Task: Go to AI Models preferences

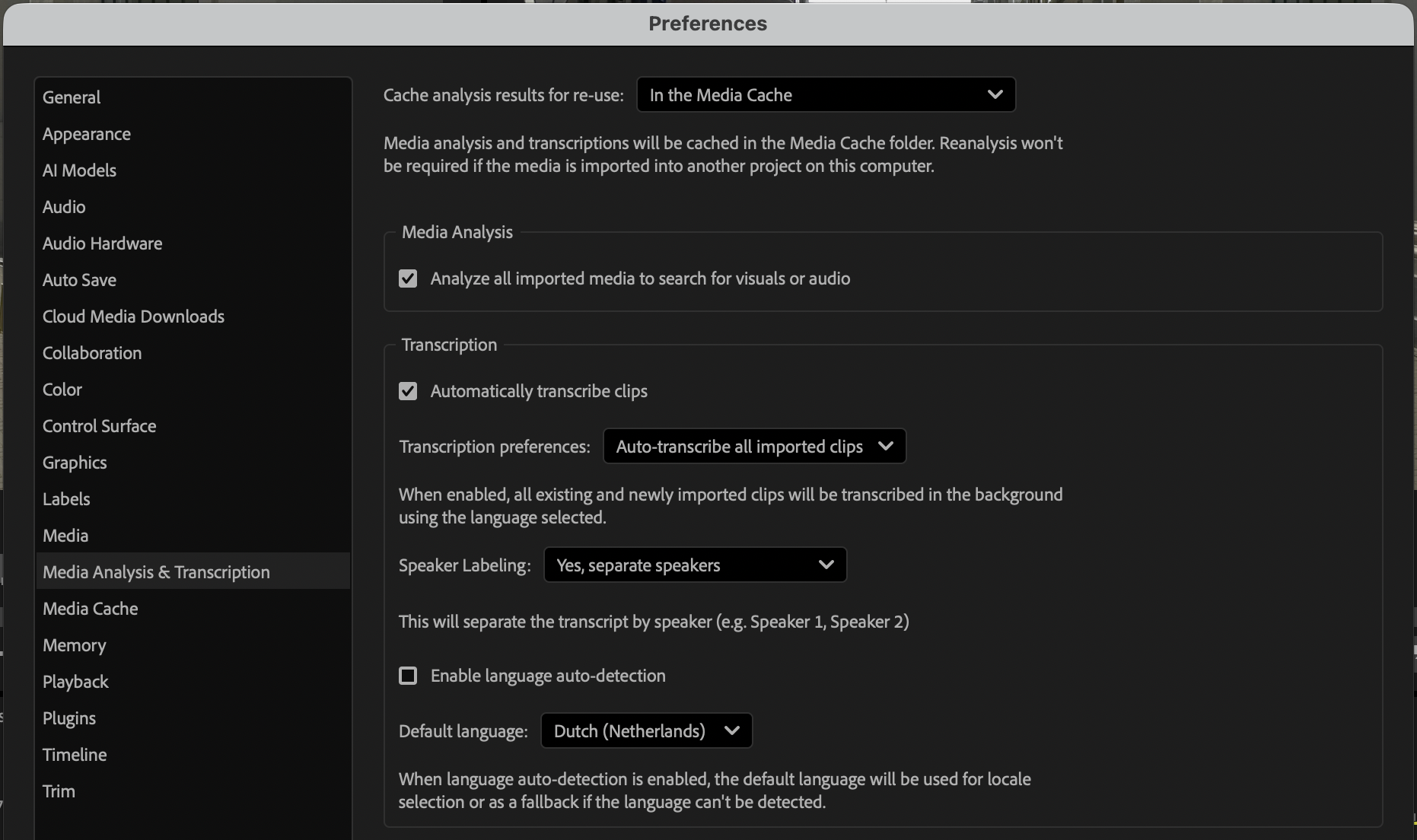Action: pos(79,170)
